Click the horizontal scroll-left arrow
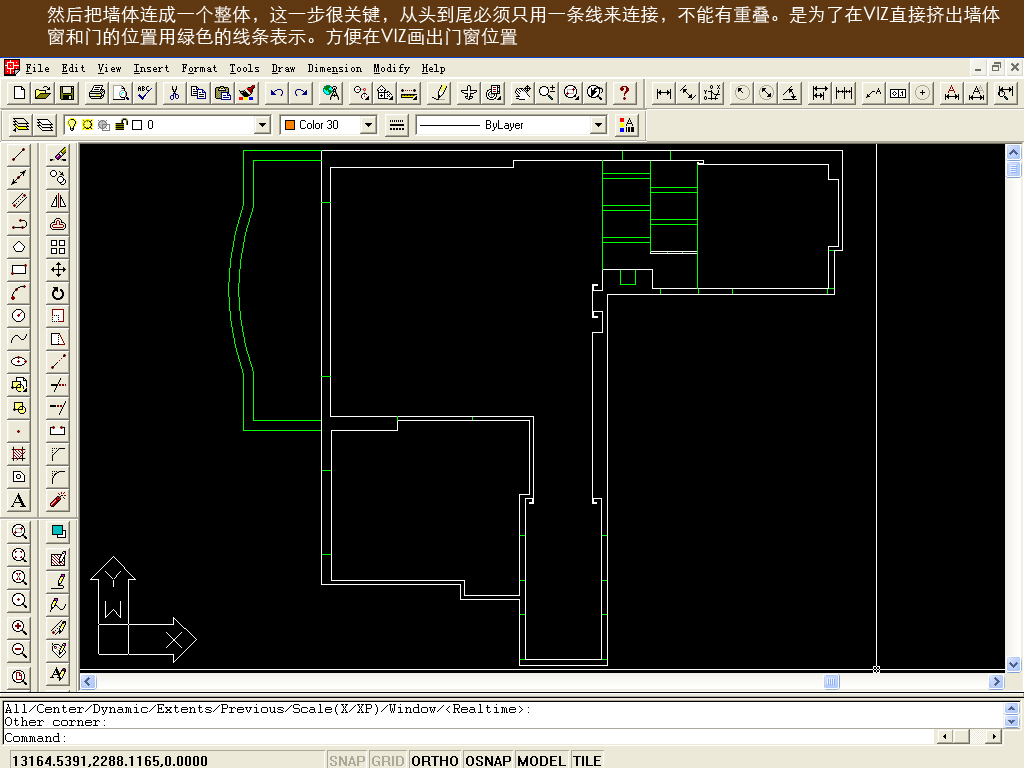This screenshot has height=768, width=1024. (x=88, y=682)
